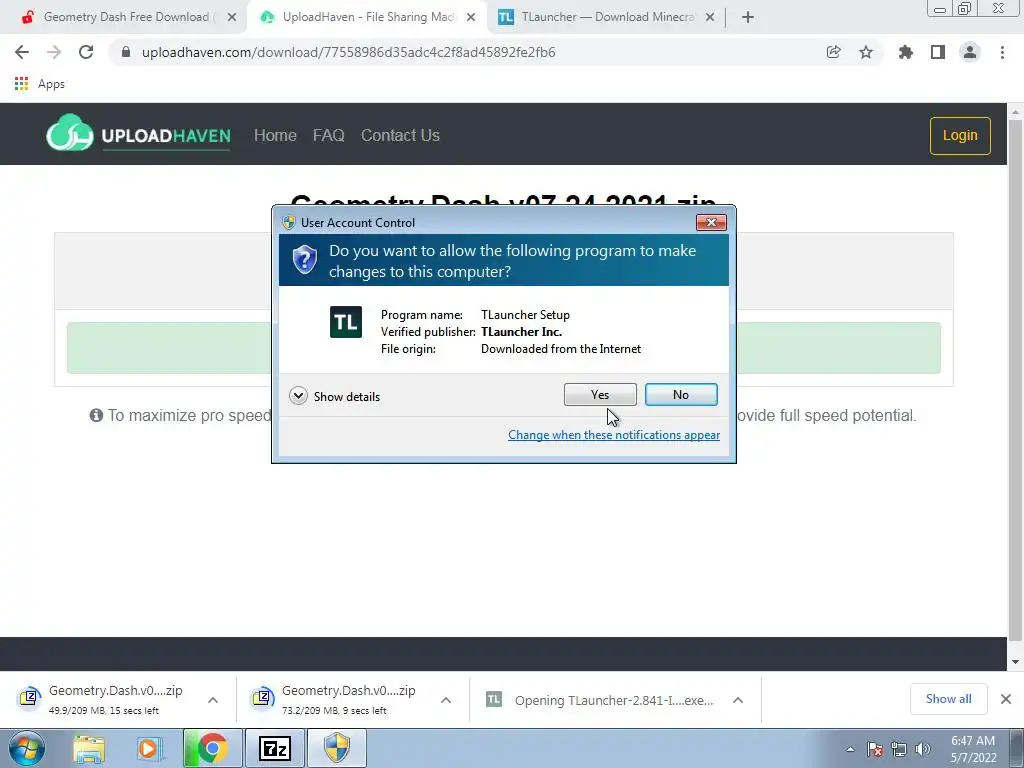Click Action Center flag tray icon
Screen dimensions: 1024x768
pos(875,749)
